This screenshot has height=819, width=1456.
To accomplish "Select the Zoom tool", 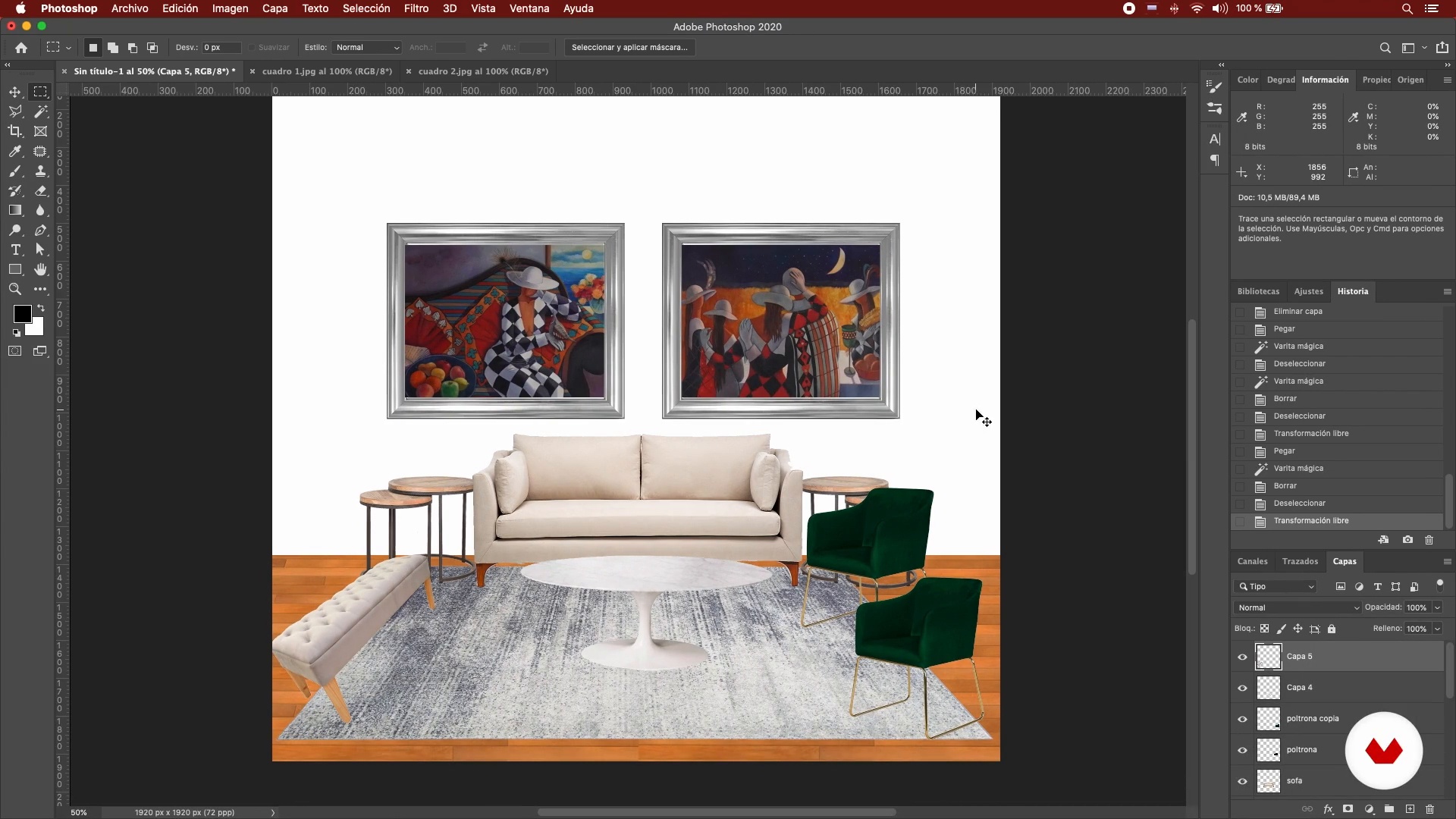I will [15, 289].
